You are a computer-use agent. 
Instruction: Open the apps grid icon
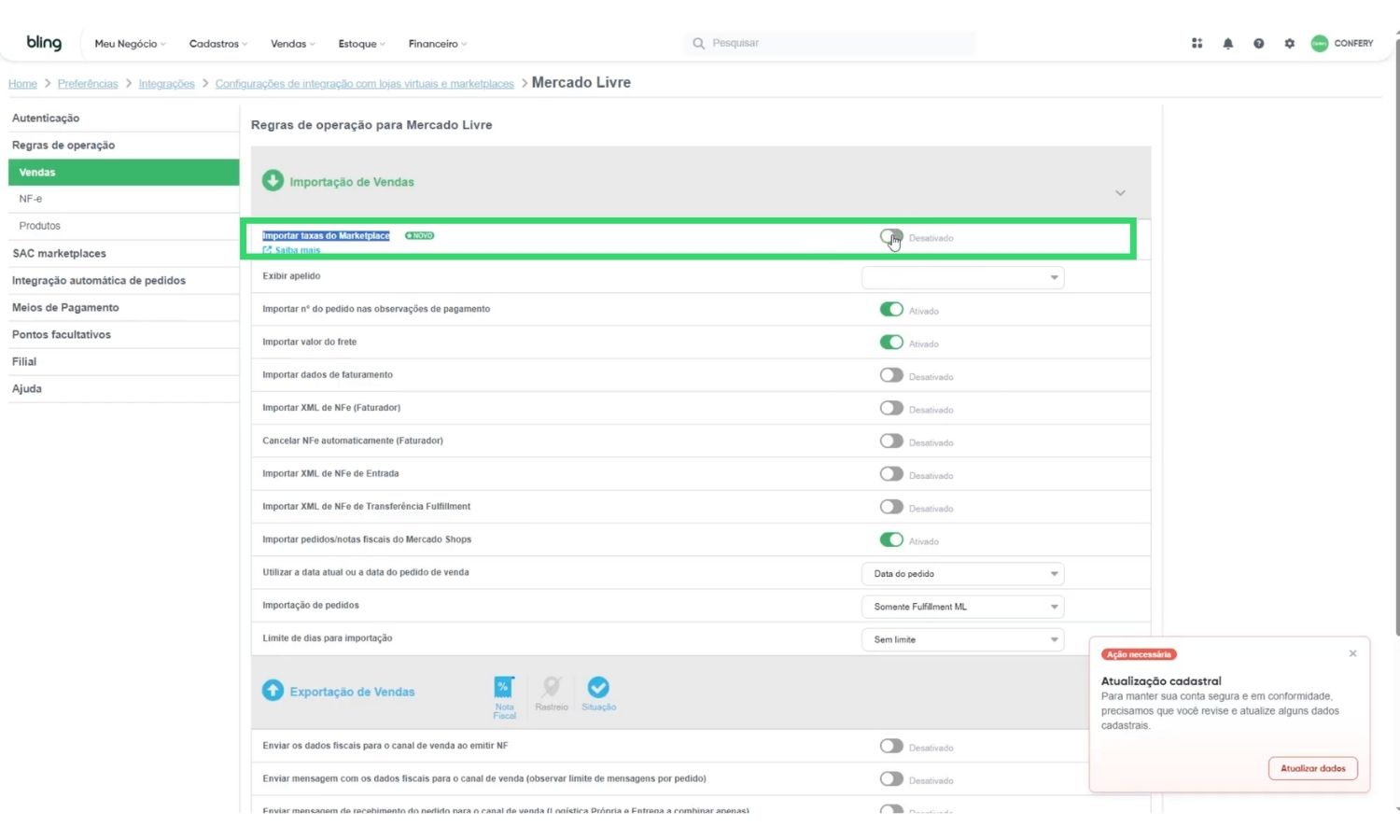click(x=1197, y=43)
